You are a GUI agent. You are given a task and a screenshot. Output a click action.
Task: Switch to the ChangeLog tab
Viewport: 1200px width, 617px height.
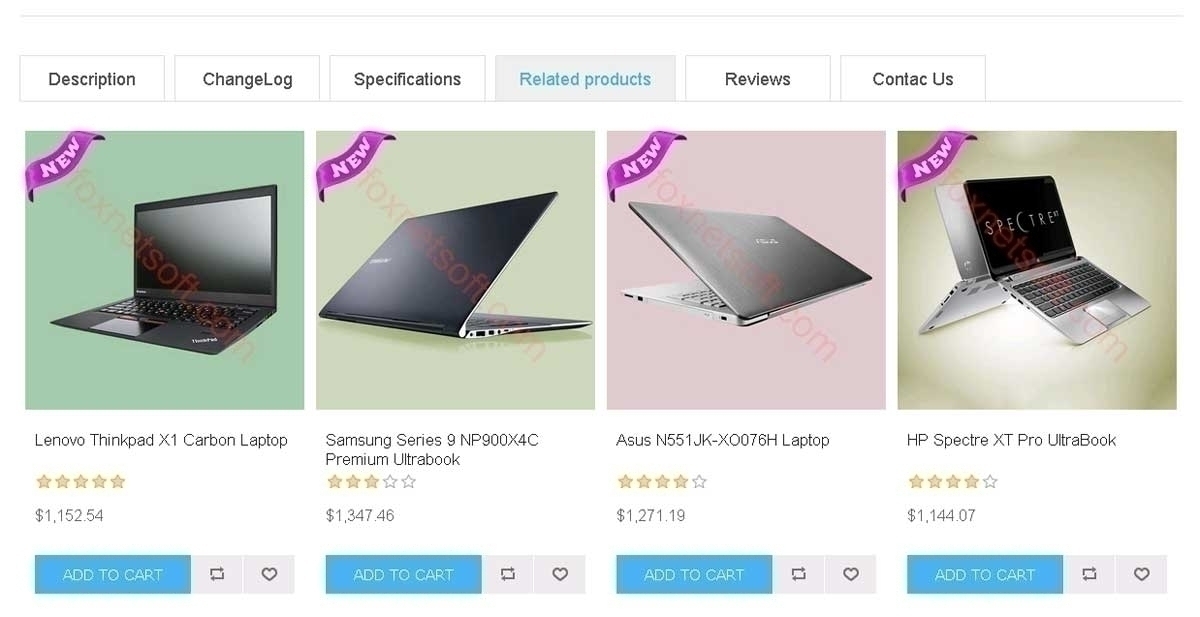[x=247, y=78]
